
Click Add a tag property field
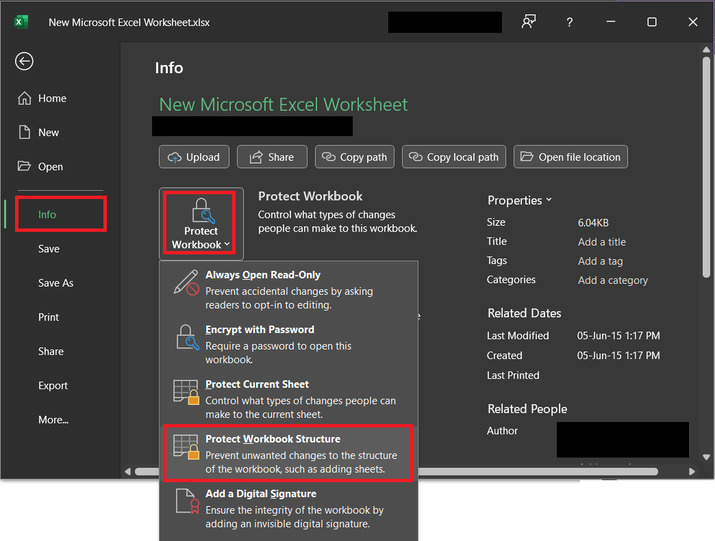[600, 261]
